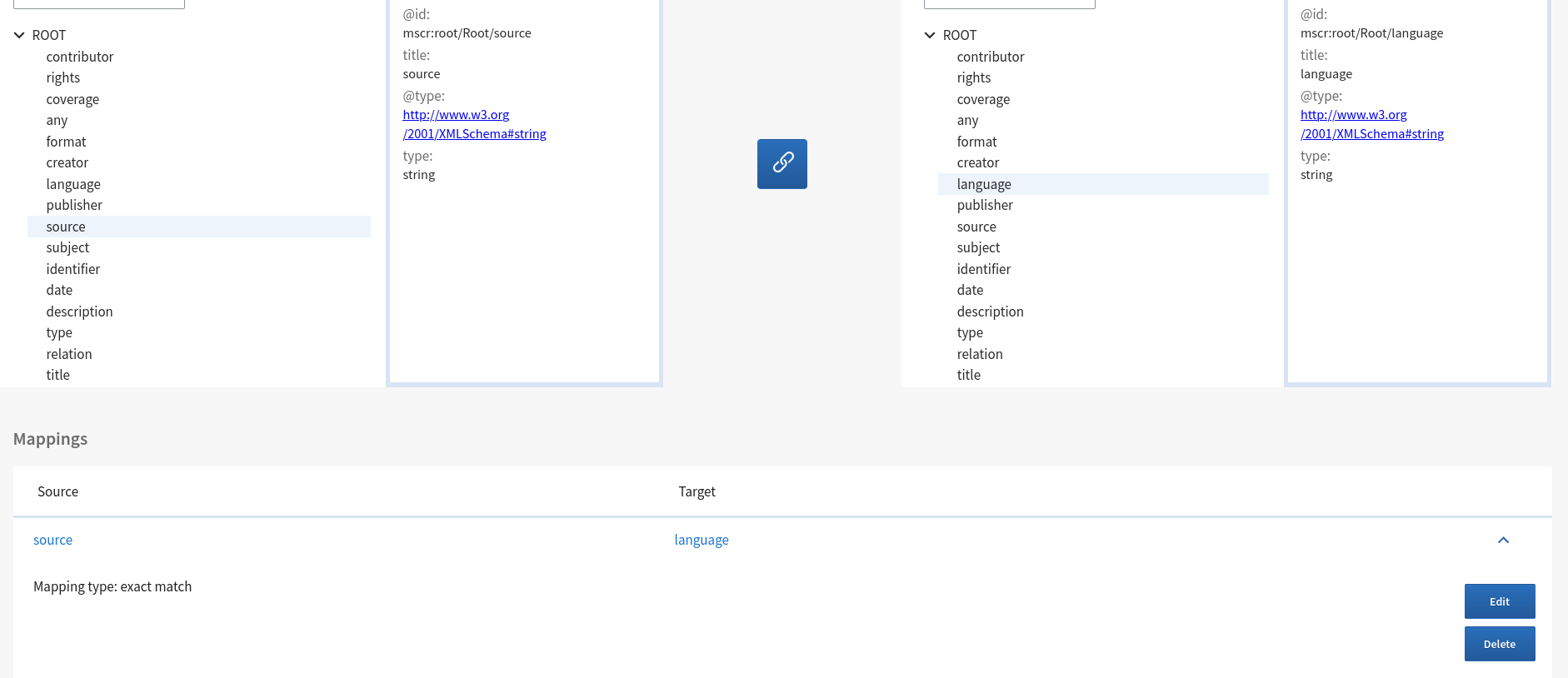Collapse the right ROOT tree node

point(930,35)
